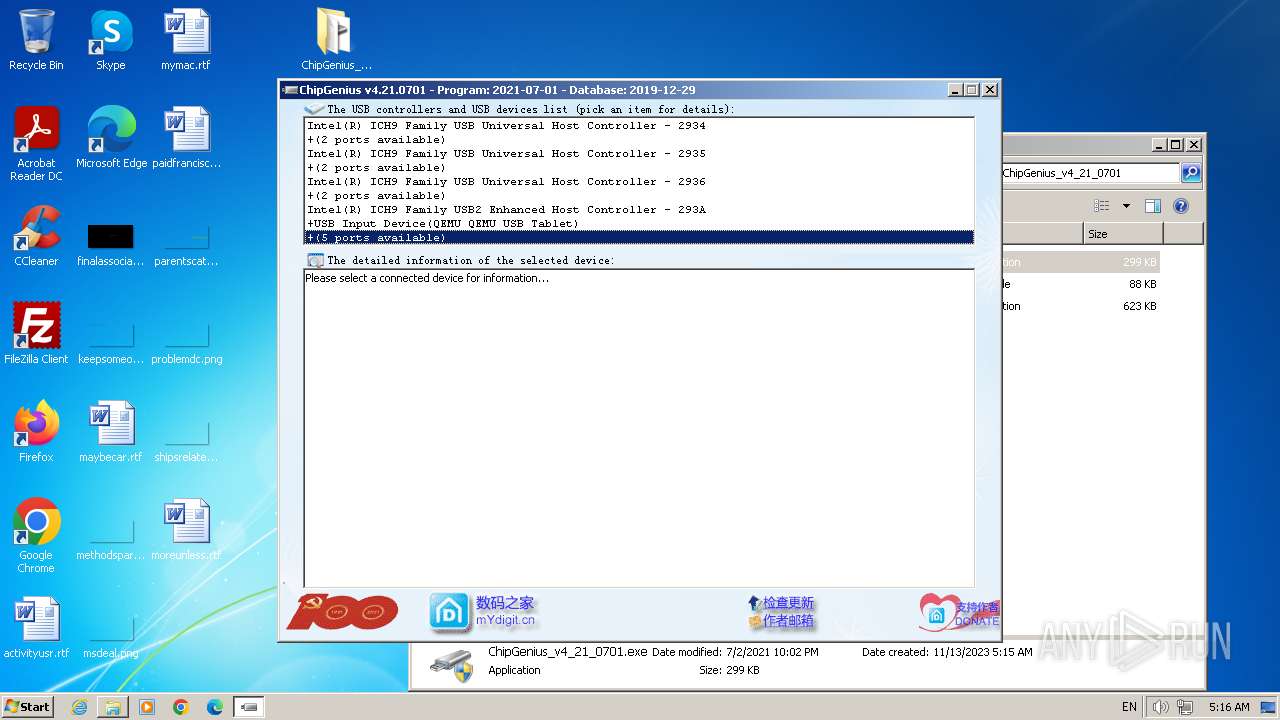
Task: Open the ChipGenius folder on desktop
Action: click(x=336, y=40)
